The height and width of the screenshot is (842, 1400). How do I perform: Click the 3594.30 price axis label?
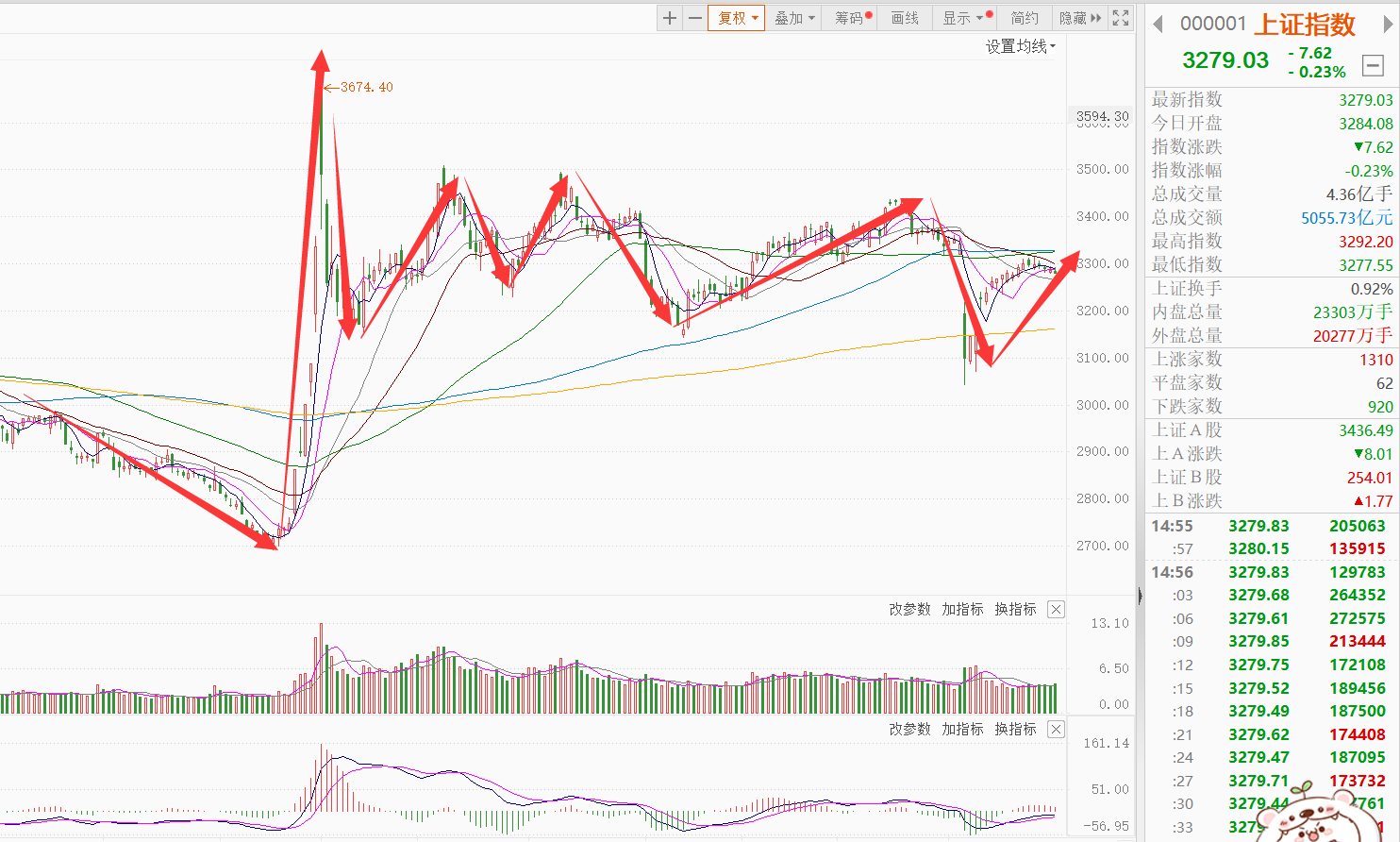pyautogui.click(x=1102, y=116)
